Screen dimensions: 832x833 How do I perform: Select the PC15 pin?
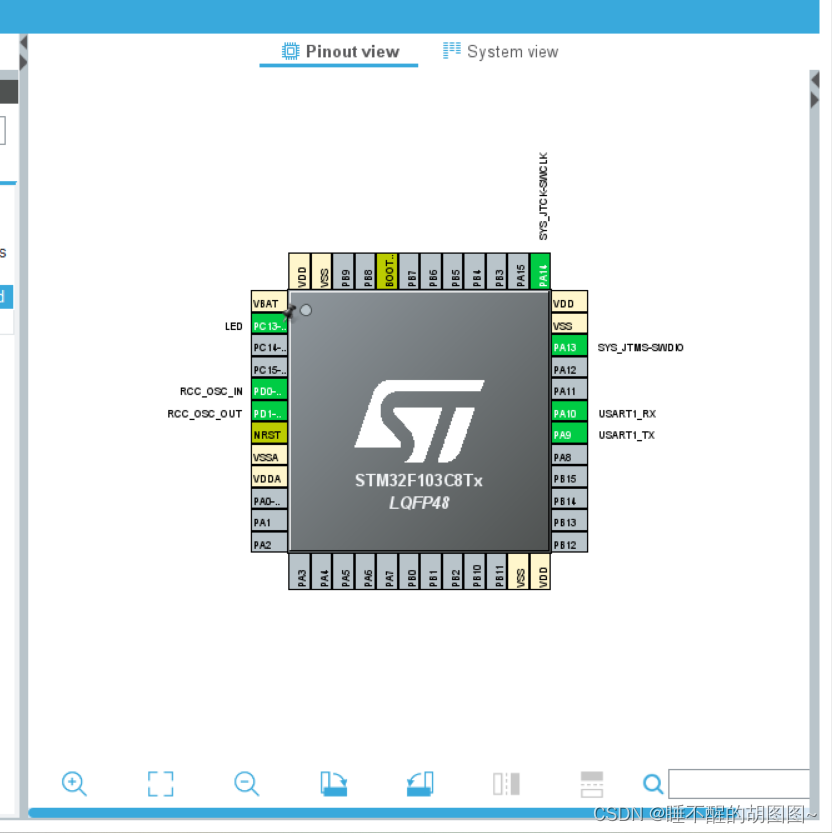point(269,369)
